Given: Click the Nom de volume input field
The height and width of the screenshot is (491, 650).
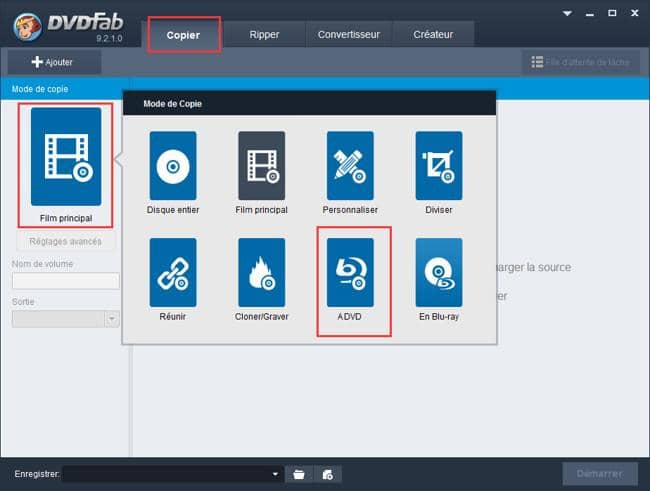Looking at the screenshot, I should [x=66, y=281].
